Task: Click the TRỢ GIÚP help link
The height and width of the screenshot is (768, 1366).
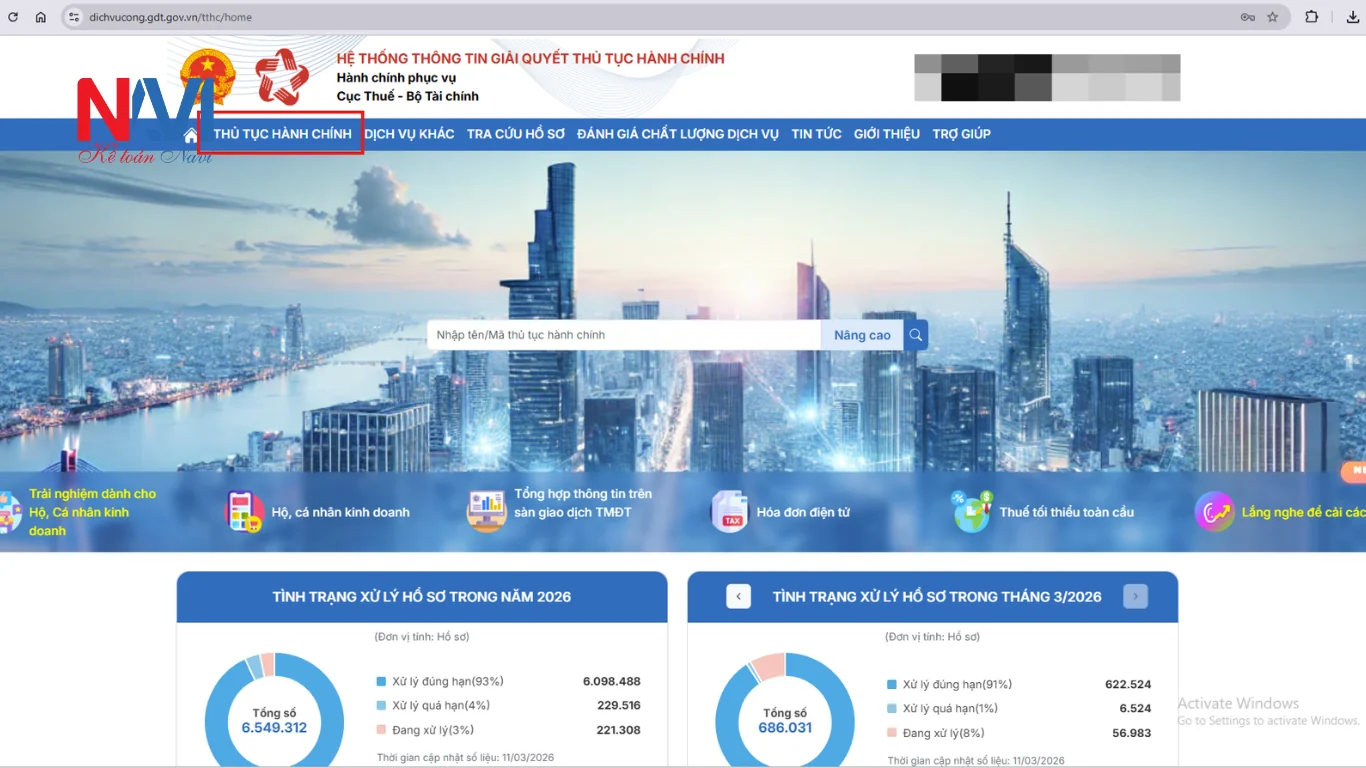Action: [961, 134]
